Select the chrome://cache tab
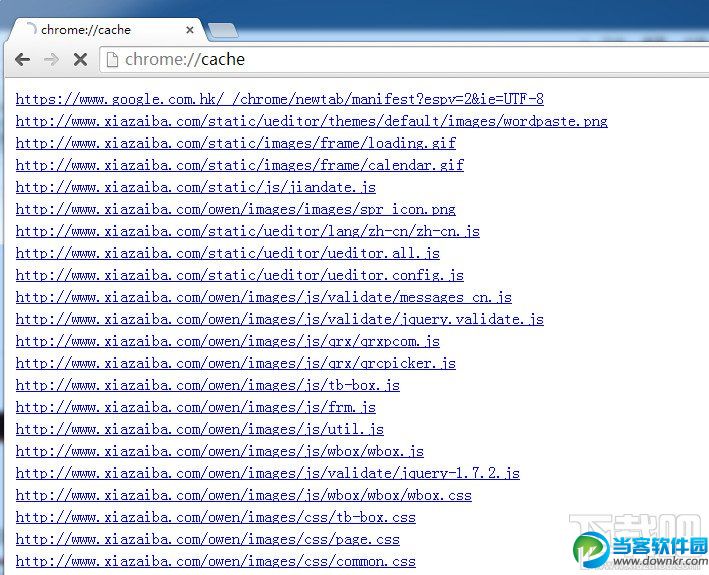Screen dimensions: 709x575 [106, 30]
